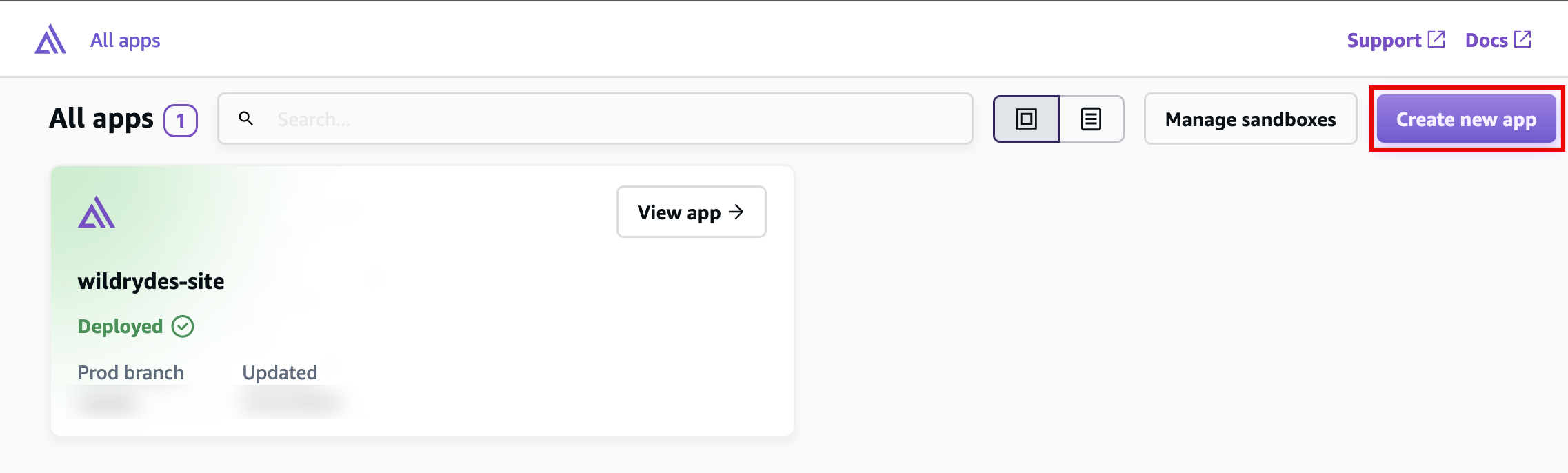Open the All apps breadcrumb link
Image resolution: width=1568 pixels, height=473 pixels.
(125, 41)
